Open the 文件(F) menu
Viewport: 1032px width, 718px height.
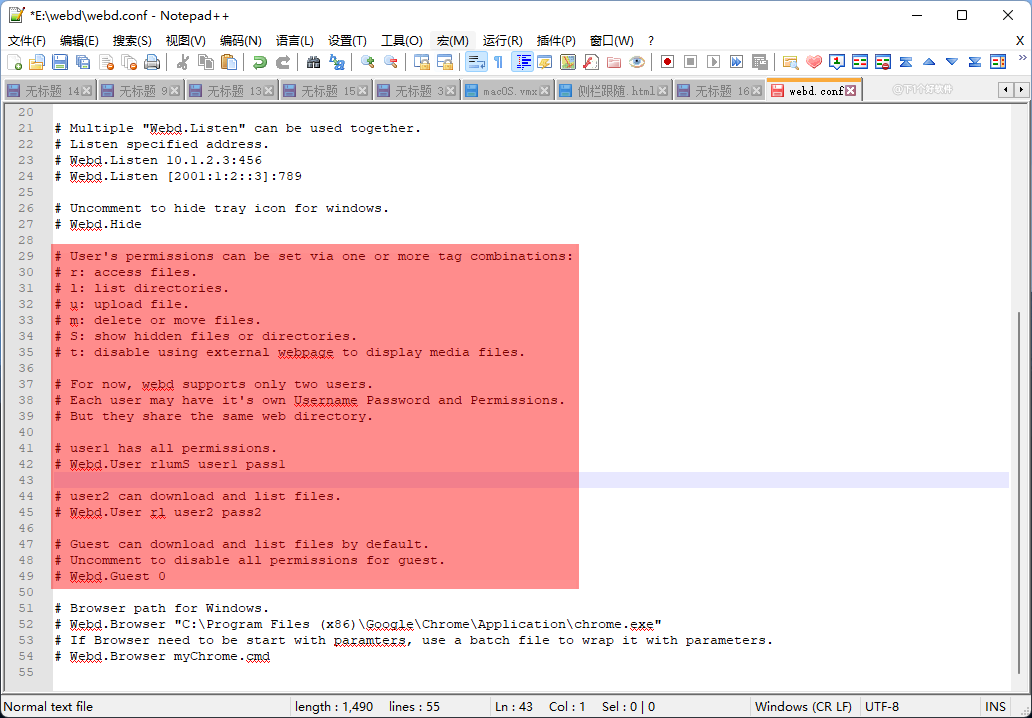pyautogui.click(x=27, y=41)
